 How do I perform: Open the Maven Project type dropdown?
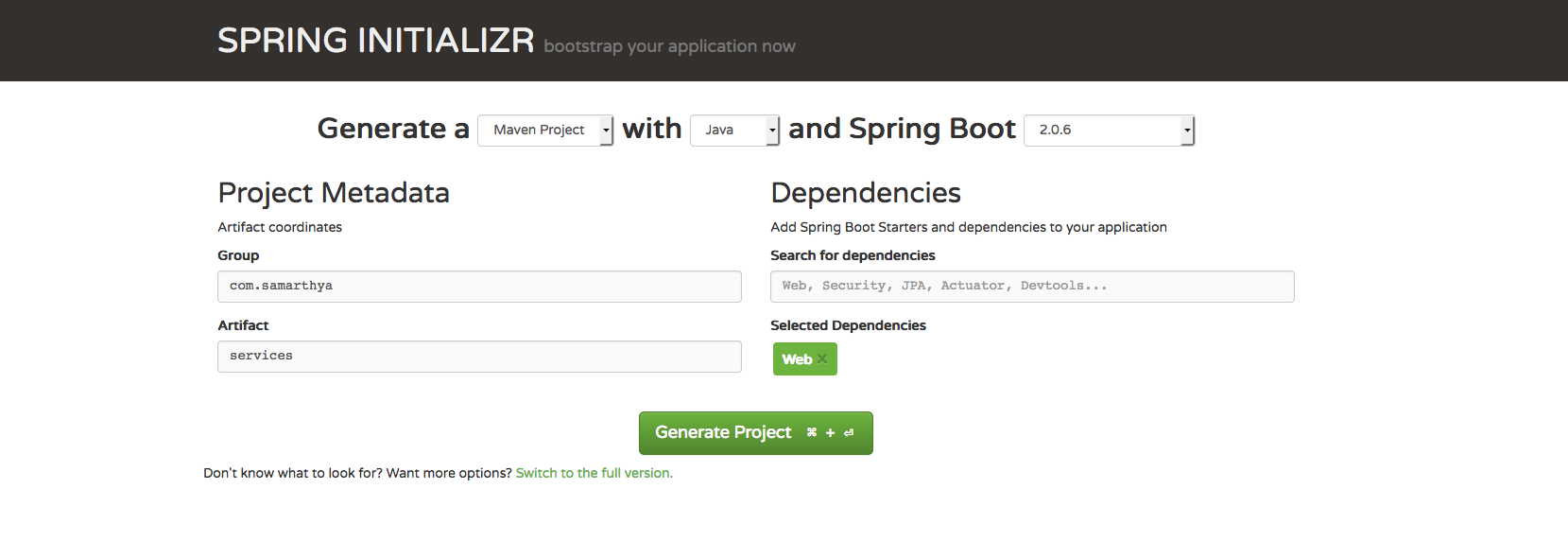tap(545, 131)
